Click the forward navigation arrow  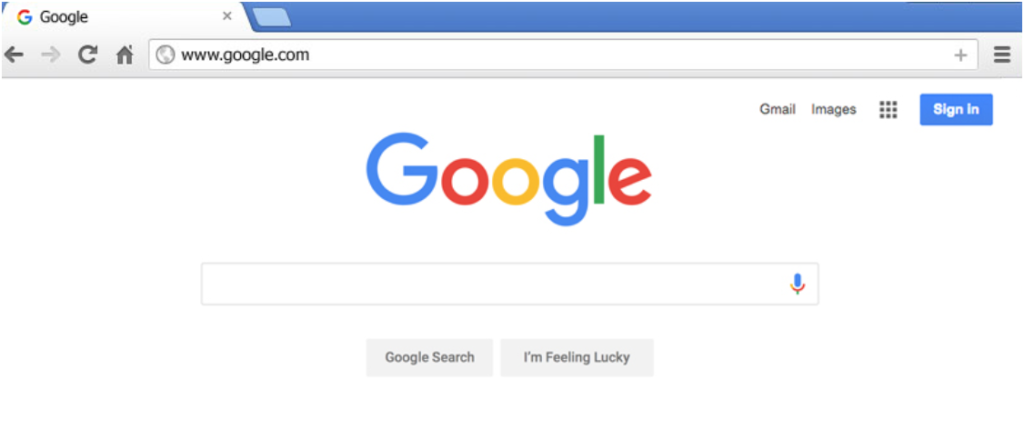click(50, 56)
